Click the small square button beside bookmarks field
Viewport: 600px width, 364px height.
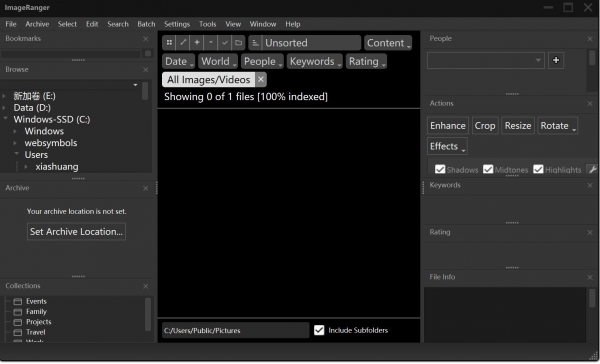point(148,54)
